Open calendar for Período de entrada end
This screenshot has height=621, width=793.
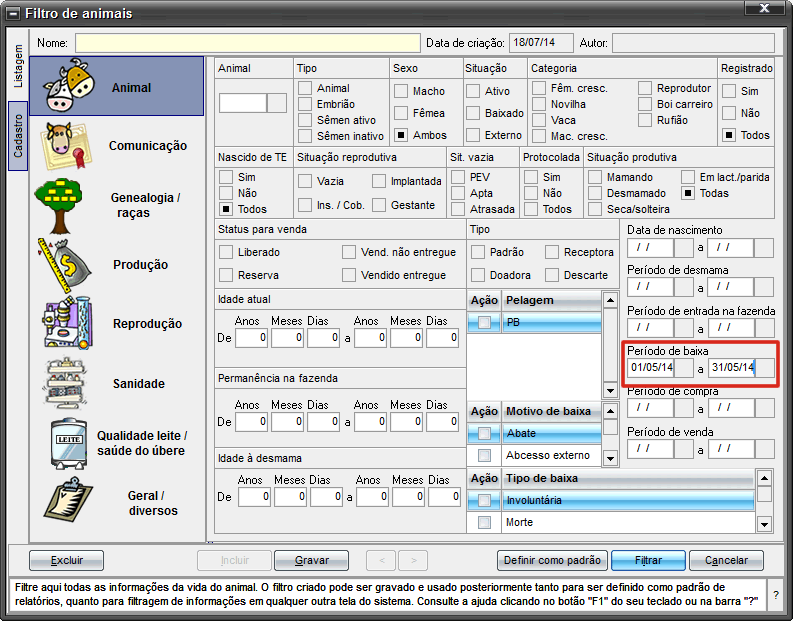(x=764, y=328)
